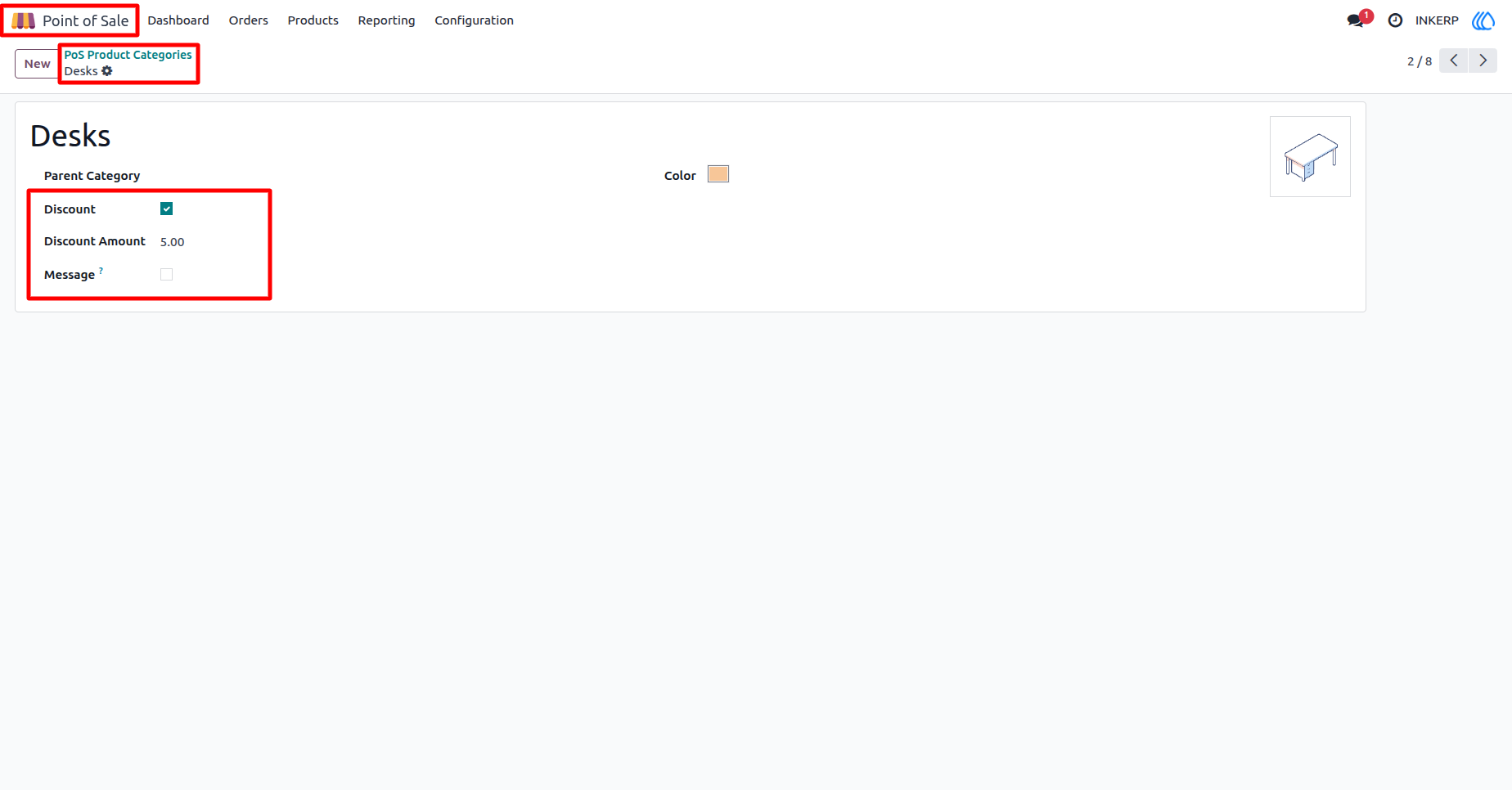Open the Point of Sale app icon
This screenshot has width=1512, height=790.
click(23, 20)
